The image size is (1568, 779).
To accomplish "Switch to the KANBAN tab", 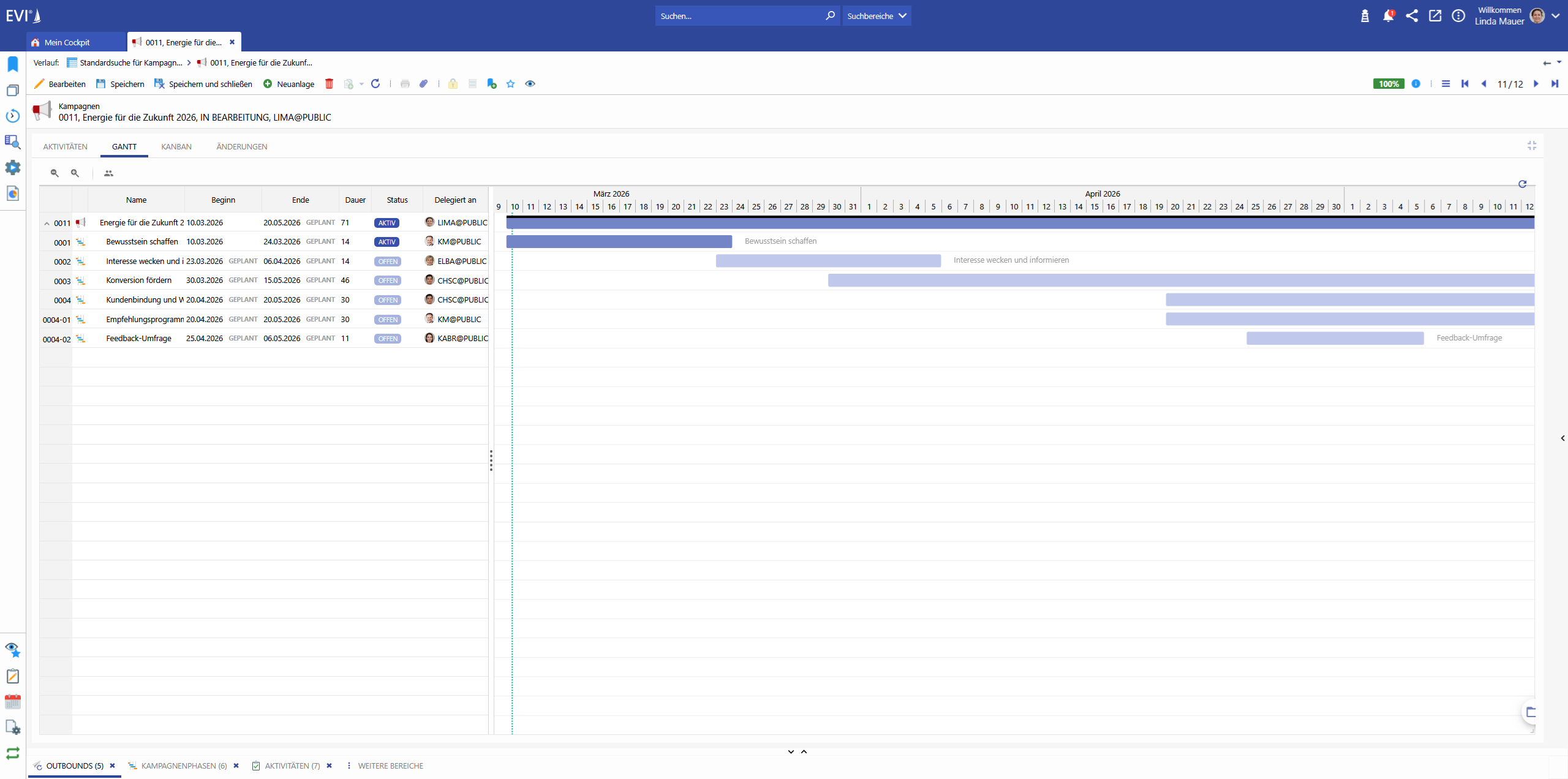I will coord(176,146).
